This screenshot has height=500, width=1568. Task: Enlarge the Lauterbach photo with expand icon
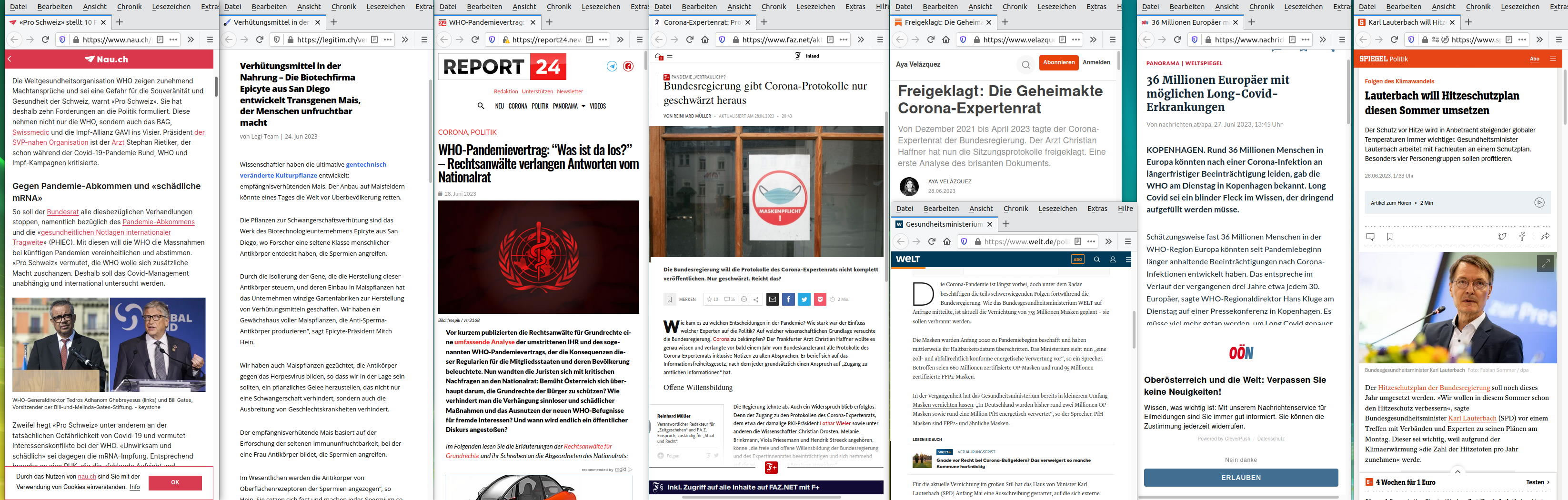point(1545,263)
